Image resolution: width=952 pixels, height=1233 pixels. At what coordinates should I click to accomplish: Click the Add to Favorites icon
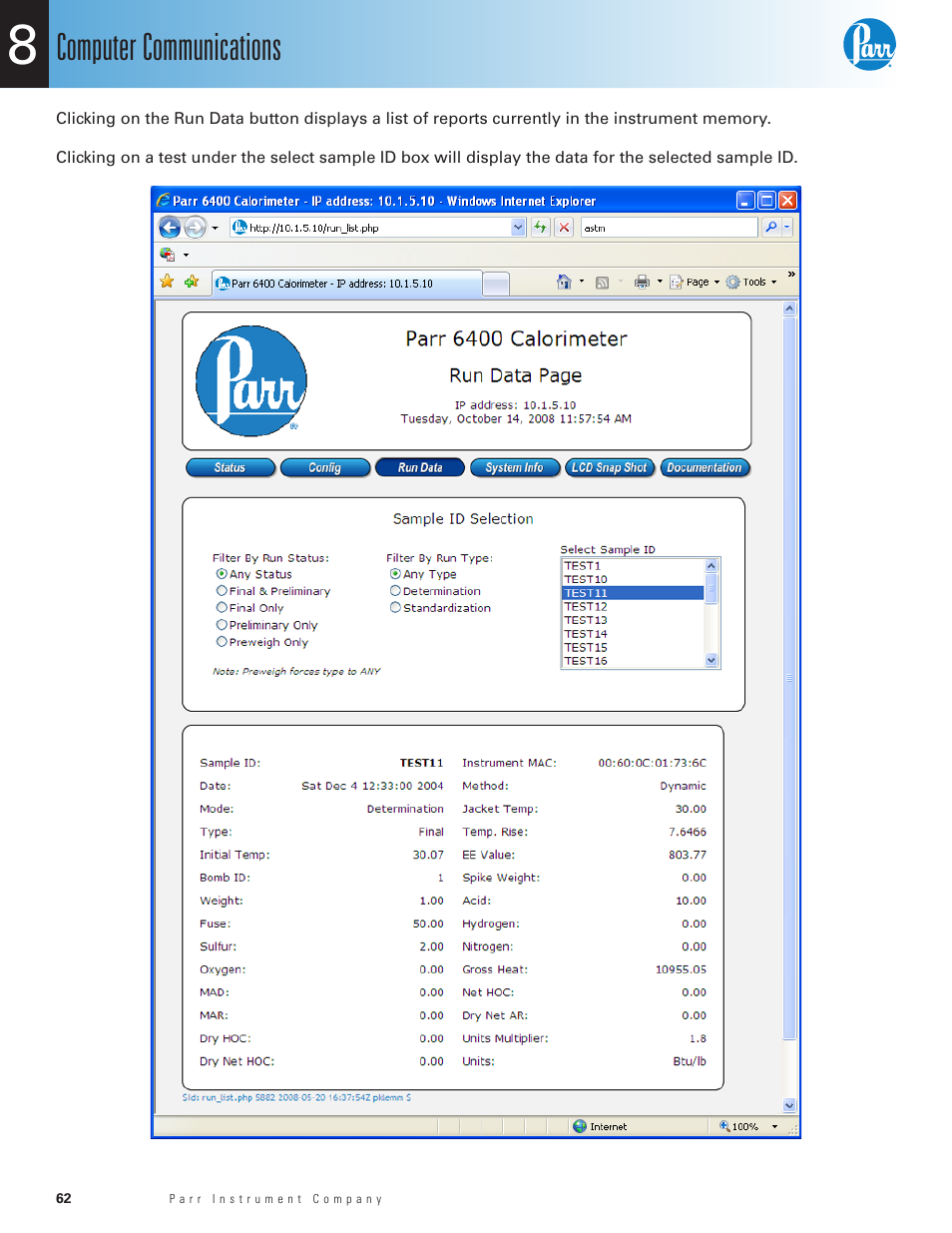pos(192,282)
